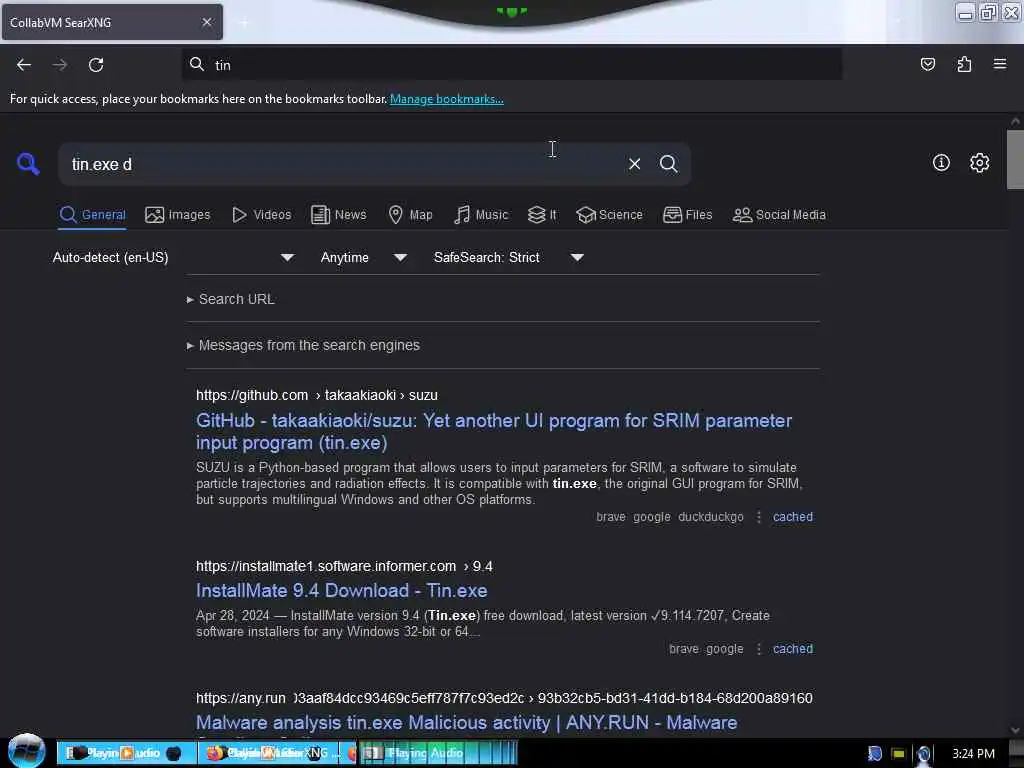
Task: Click the yellow system tray icon
Action: point(899,754)
